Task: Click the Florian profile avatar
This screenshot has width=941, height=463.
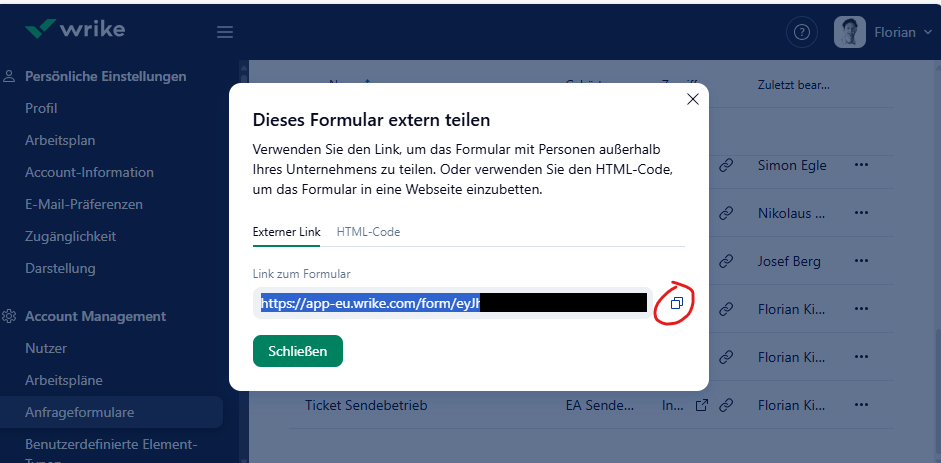Action: pos(850,32)
